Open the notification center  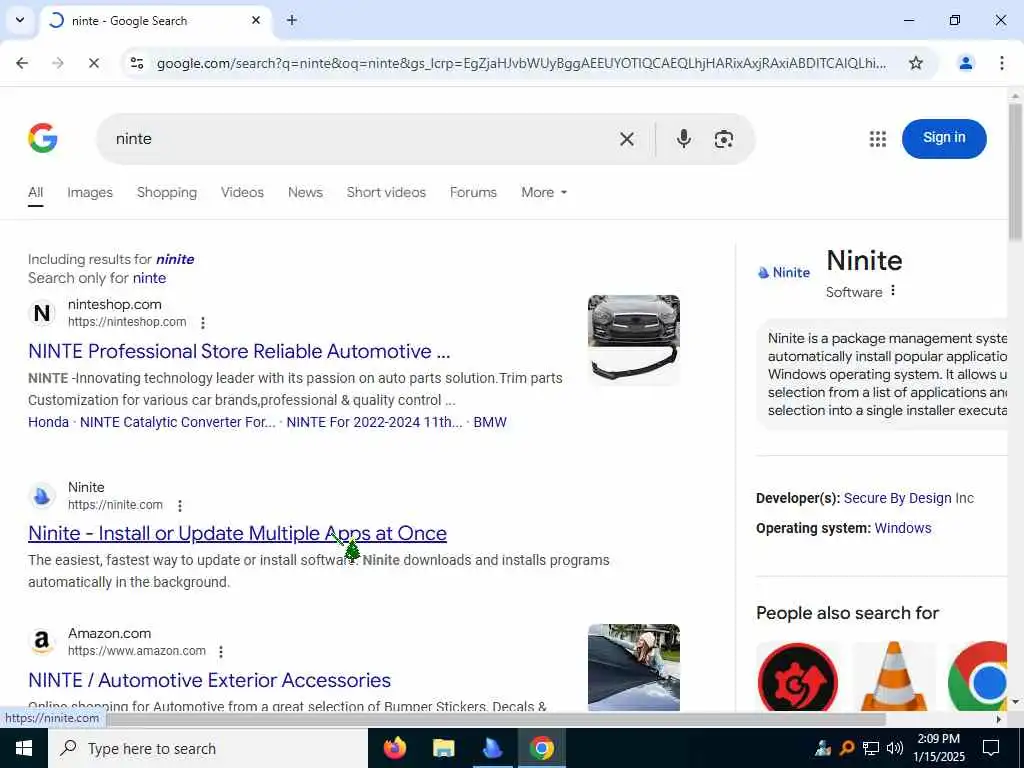pos(991,748)
